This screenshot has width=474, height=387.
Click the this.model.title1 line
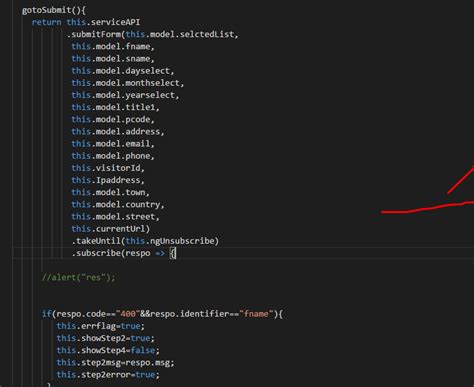(115, 107)
